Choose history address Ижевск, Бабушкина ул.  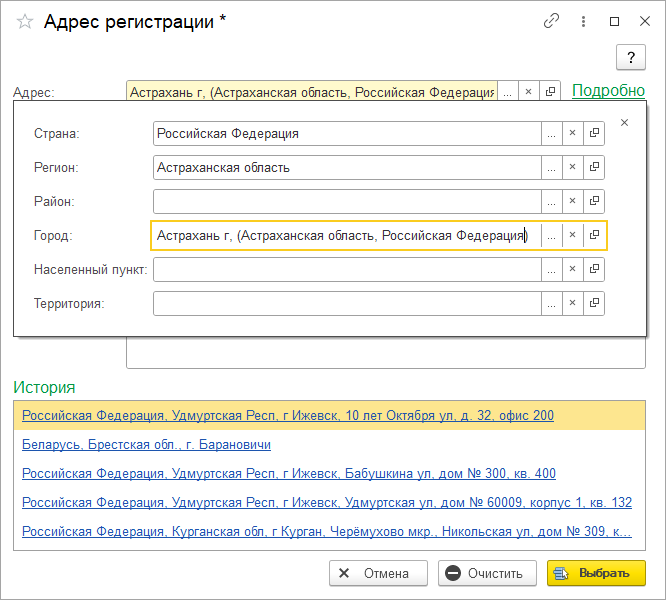coord(288,473)
